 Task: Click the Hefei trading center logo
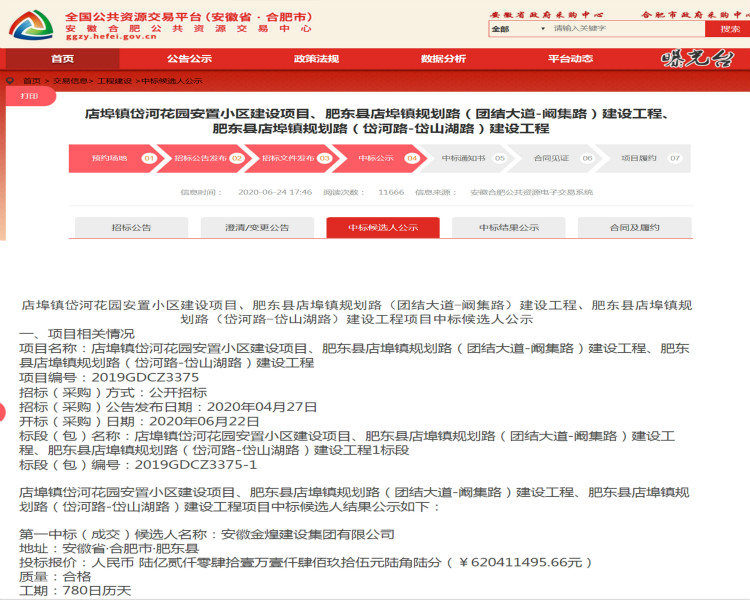(x=30, y=24)
